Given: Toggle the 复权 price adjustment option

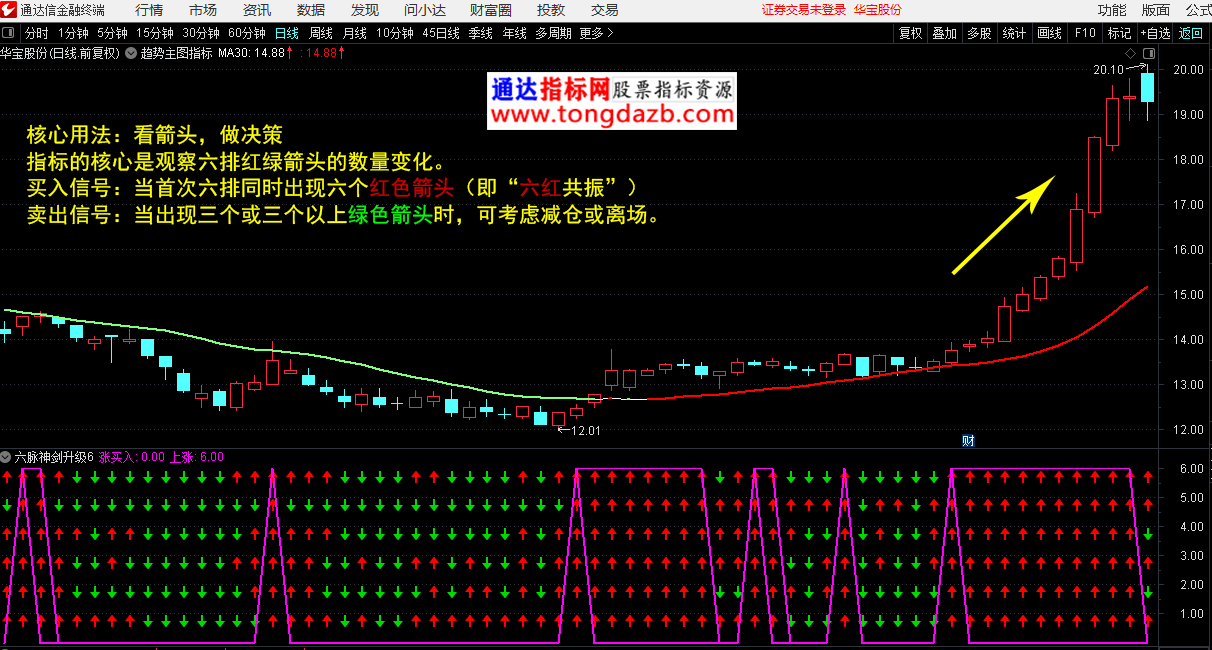Looking at the screenshot, I should tap(910, 33).
